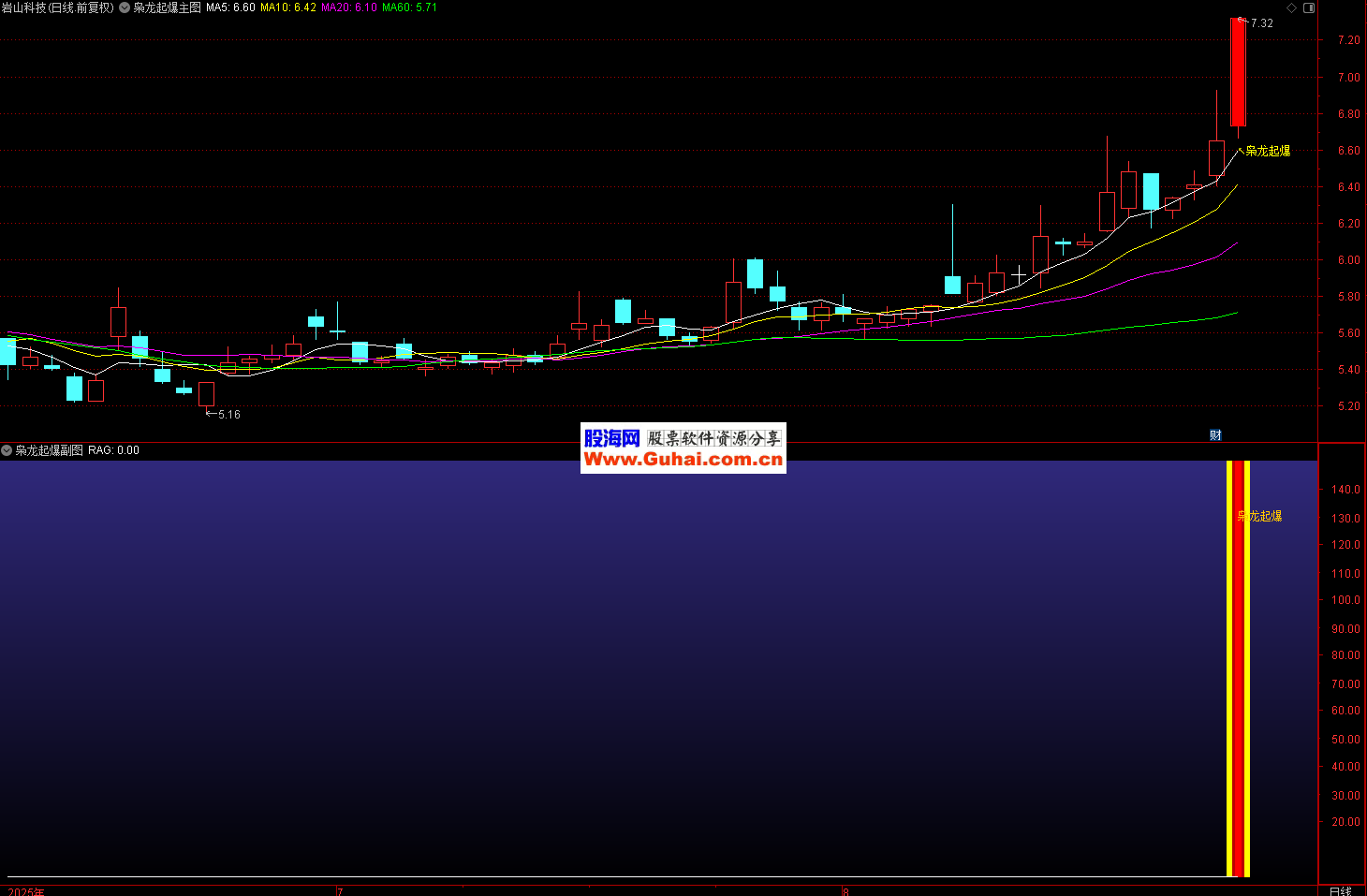
Task: Click the red-yellow signal bar in sub-chart
Action: point(1238,668)
